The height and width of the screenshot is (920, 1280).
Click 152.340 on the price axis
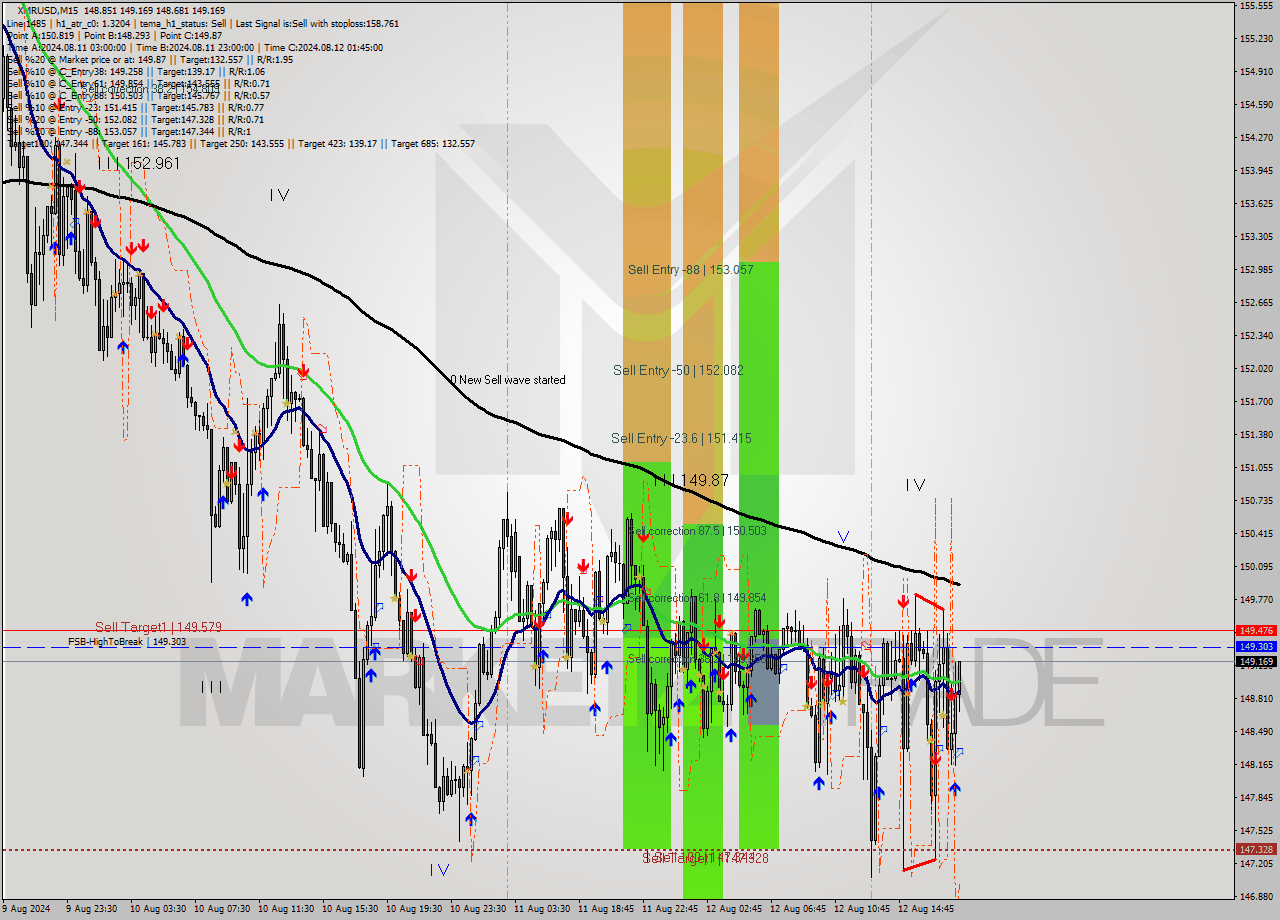click(1256, 335)
